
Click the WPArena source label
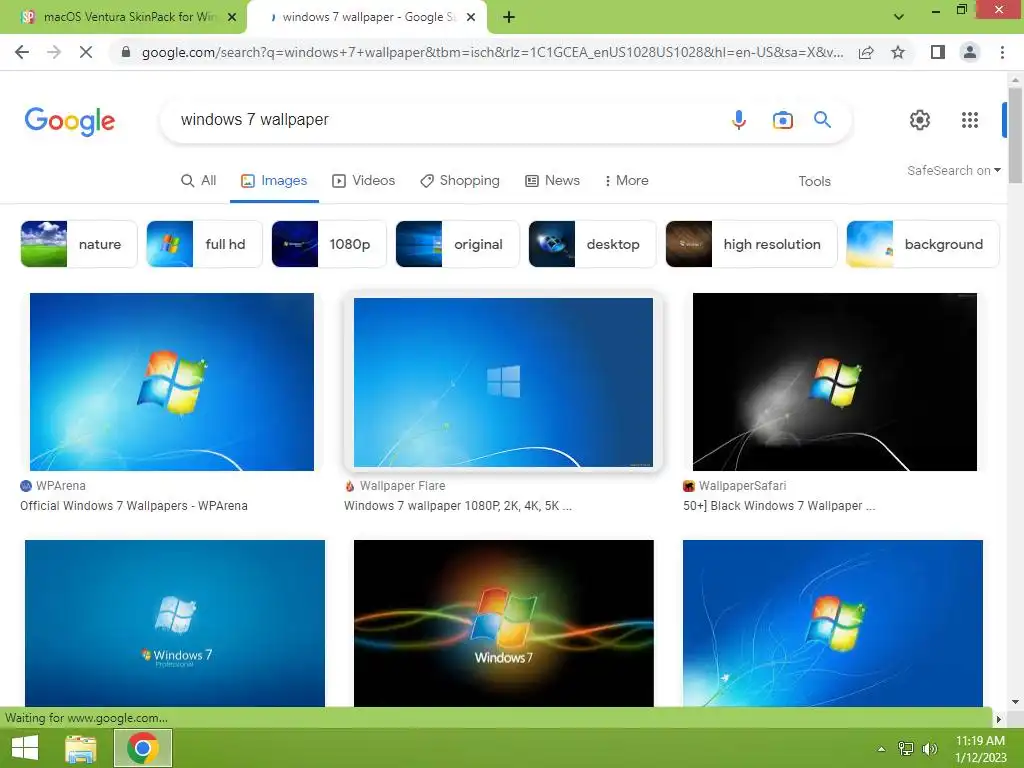(x=61, y=486)
